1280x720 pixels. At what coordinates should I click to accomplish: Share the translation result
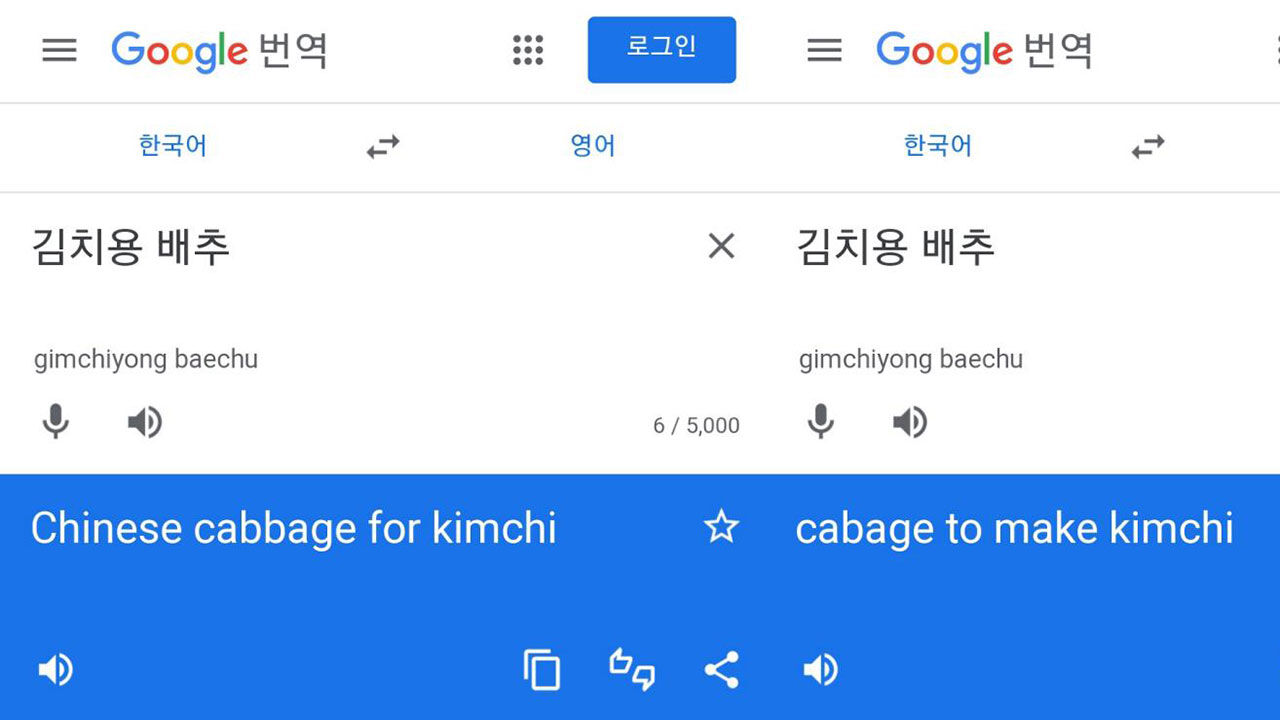(722, 670)
